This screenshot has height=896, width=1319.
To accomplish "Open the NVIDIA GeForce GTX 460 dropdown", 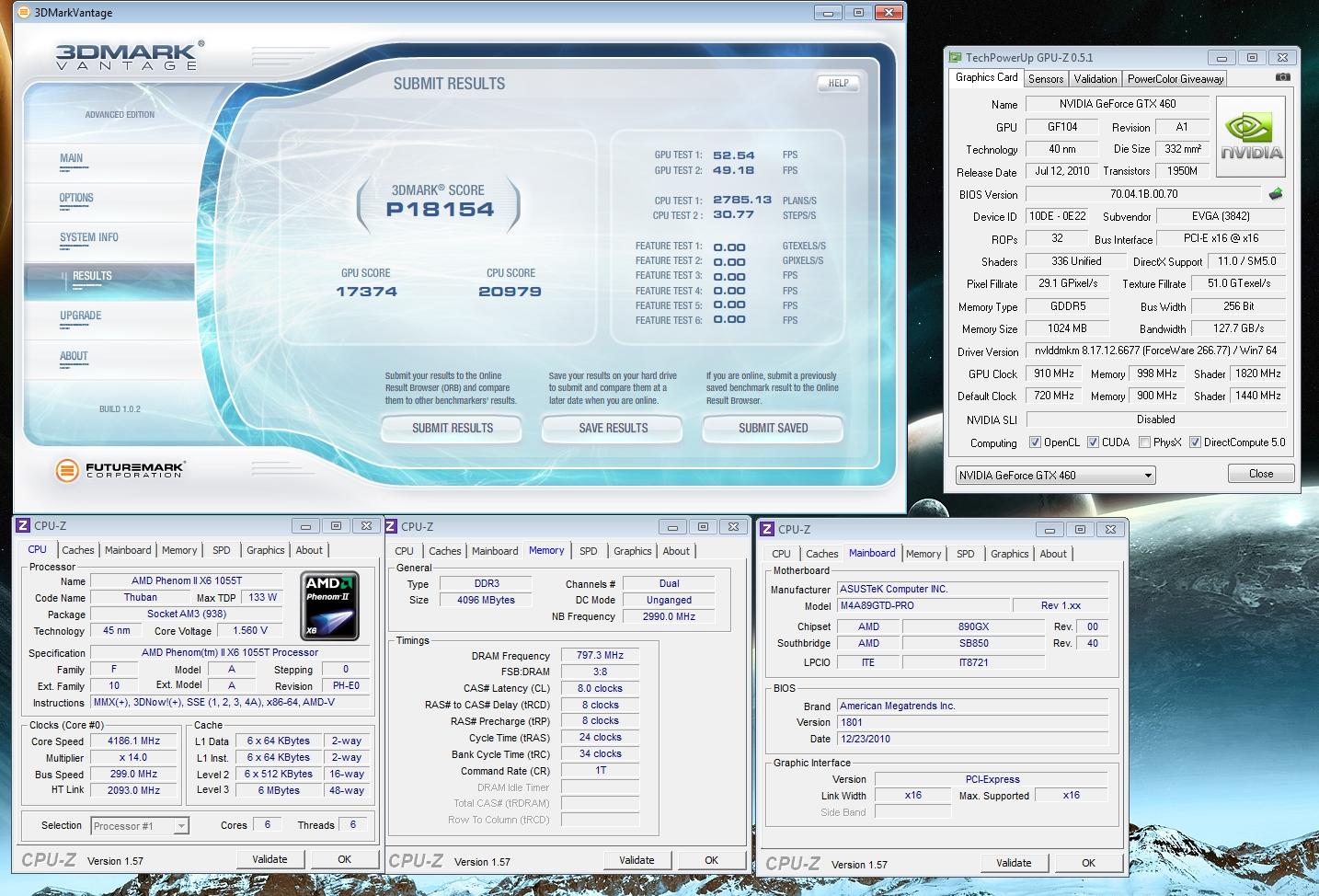I will (1055, 476).
